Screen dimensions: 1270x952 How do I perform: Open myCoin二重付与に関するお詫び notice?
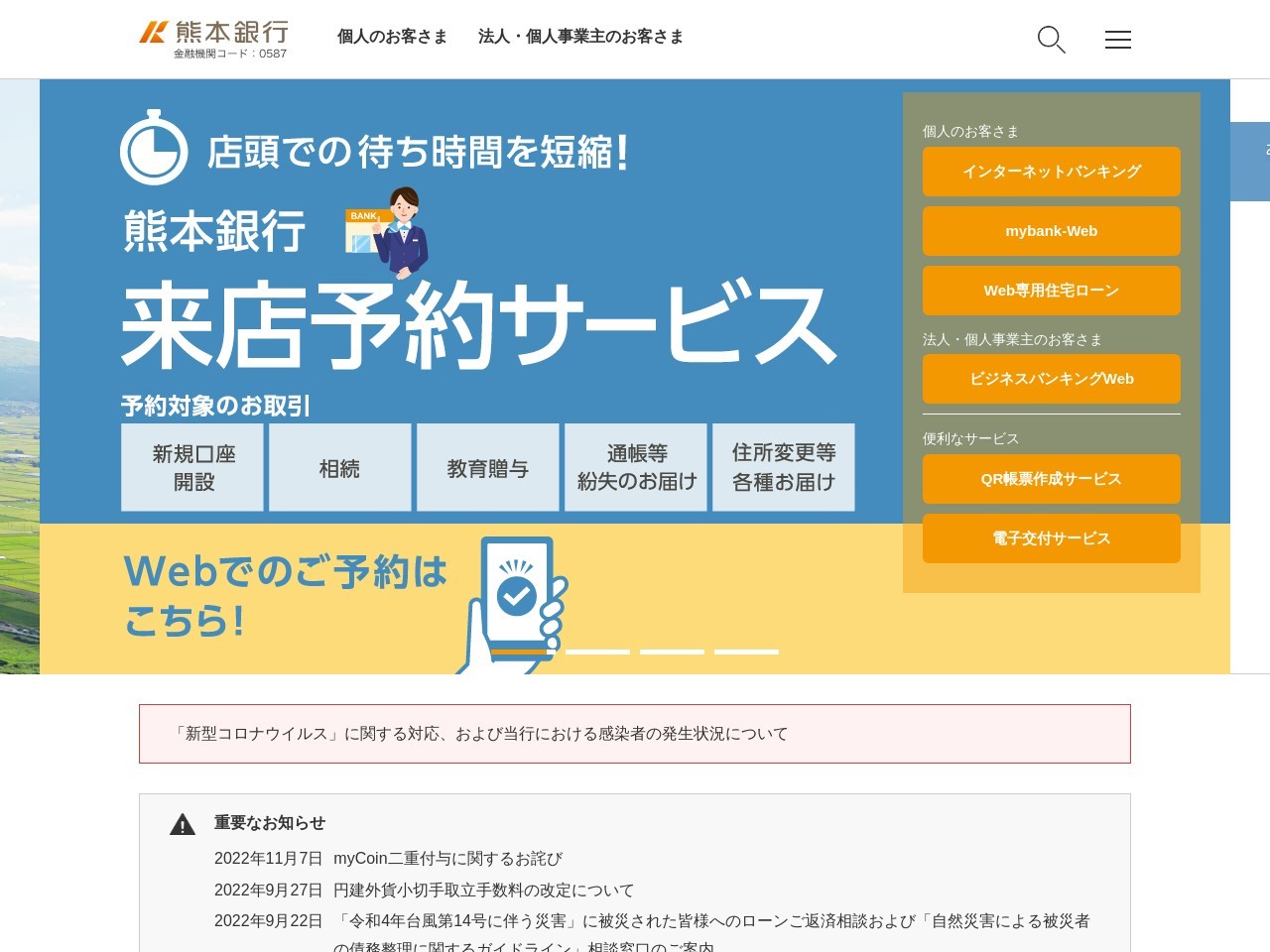(x=447, y=859)
